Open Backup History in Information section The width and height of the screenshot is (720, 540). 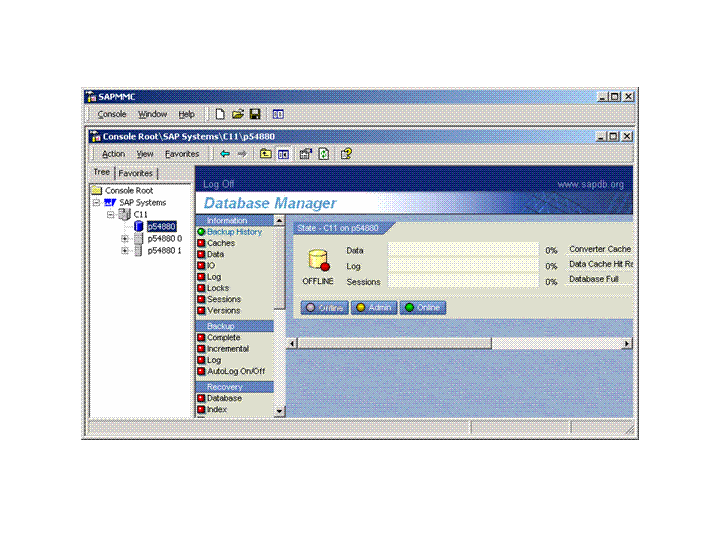point(234,232)
